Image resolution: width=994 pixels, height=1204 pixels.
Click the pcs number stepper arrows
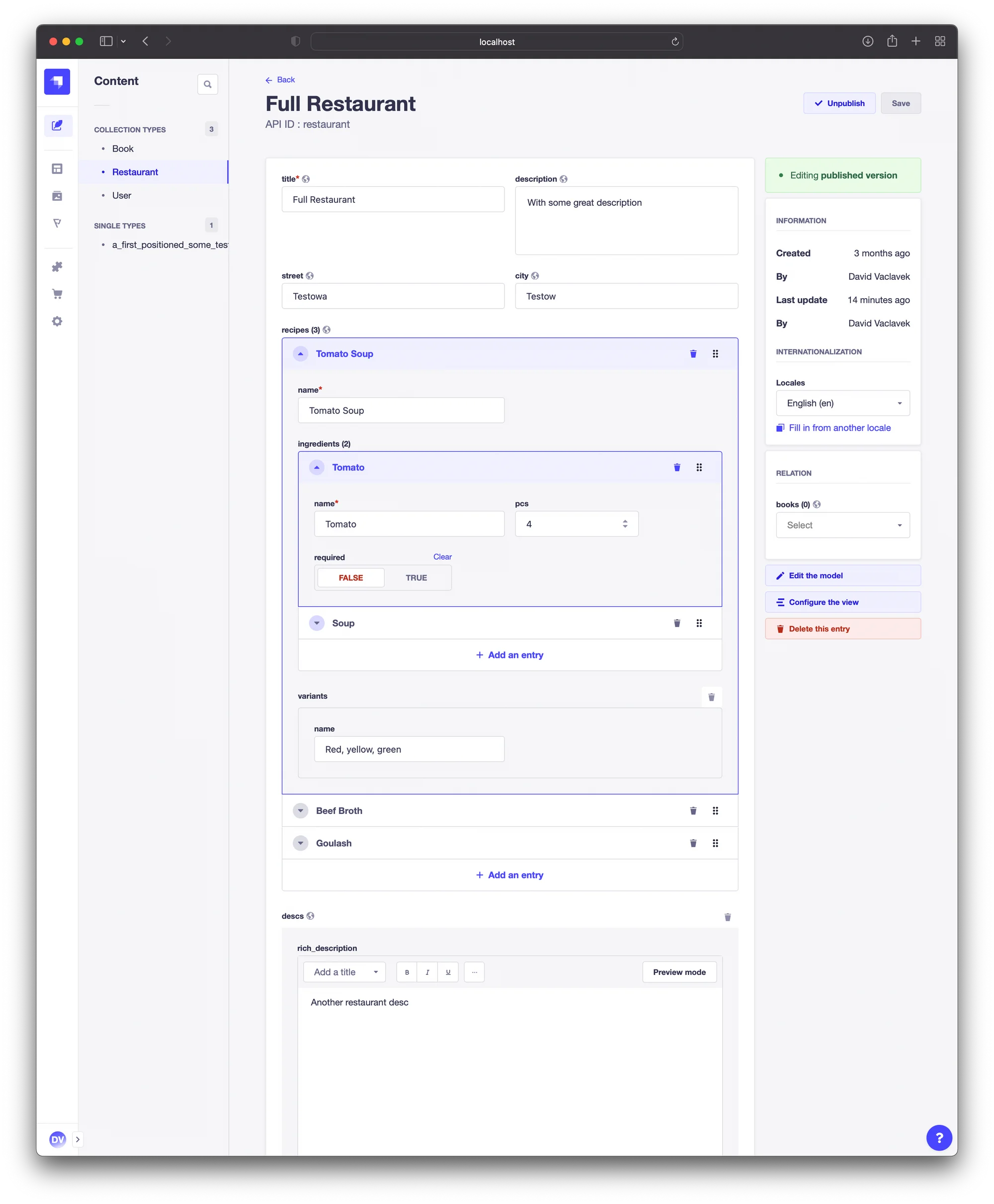point(625,524)
